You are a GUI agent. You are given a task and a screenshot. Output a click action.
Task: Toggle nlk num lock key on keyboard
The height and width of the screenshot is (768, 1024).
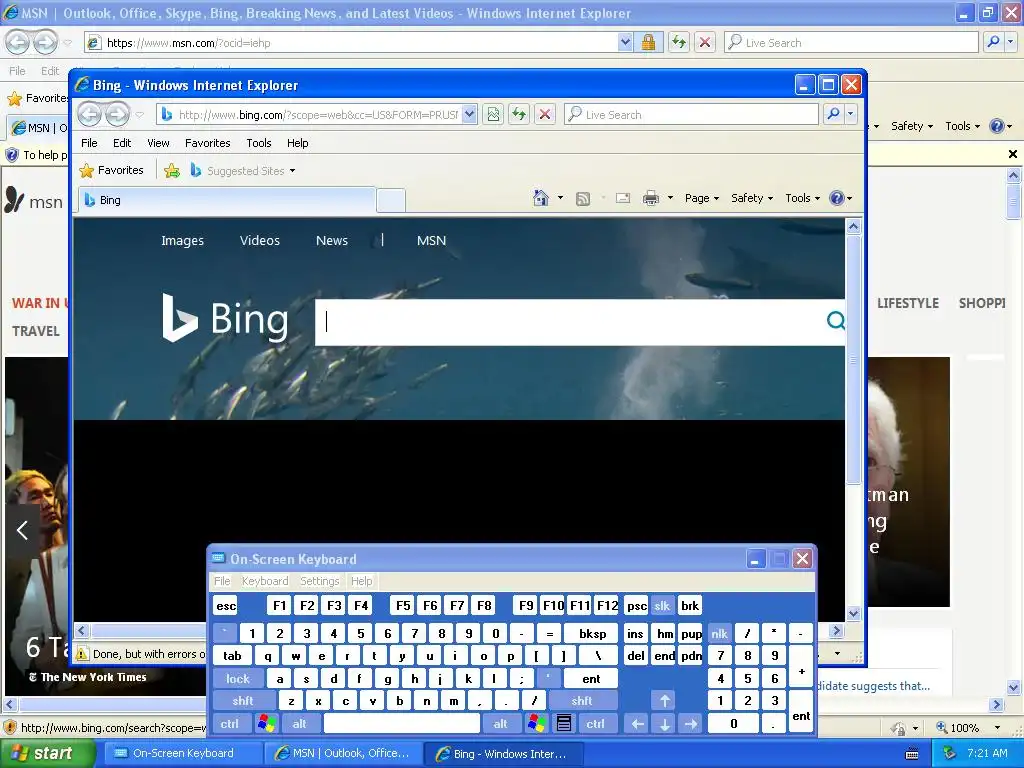(x=719, y=633)
